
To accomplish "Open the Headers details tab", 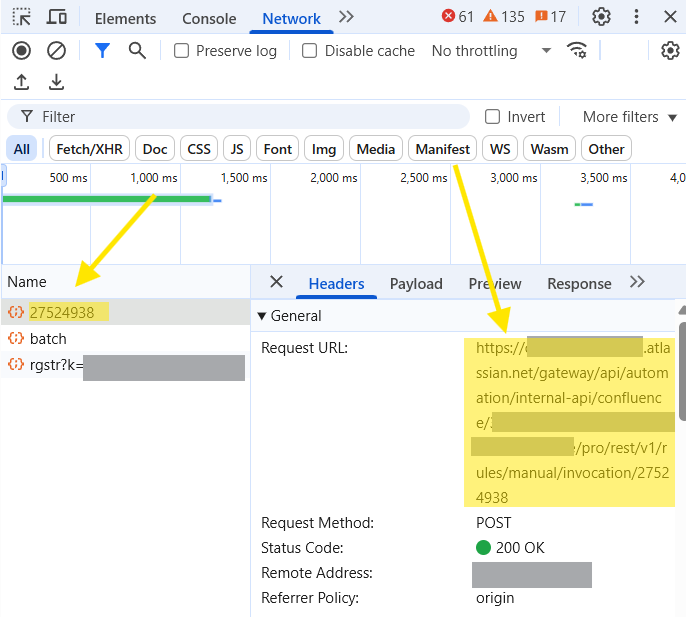I will 336,284.
